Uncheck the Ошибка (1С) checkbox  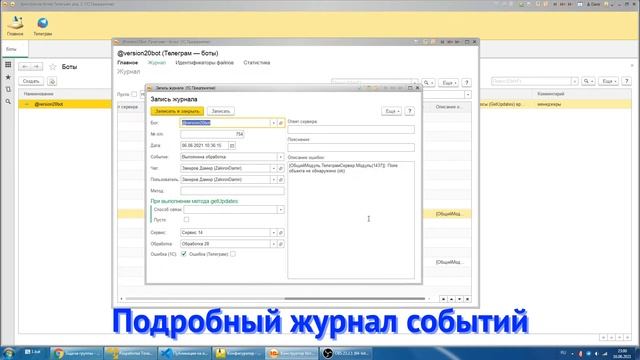click(x=184, y=254)
